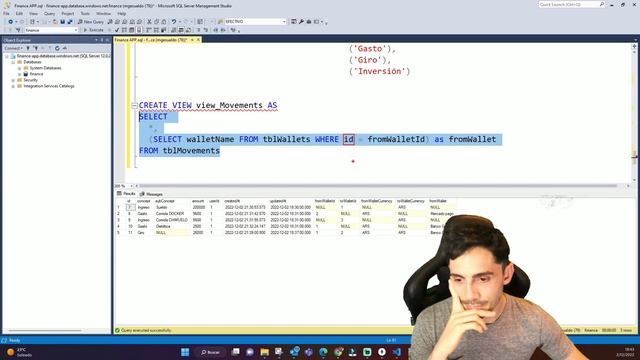Open the Tools menu
This screenshot has height=360, width=640.
click(x=85, y=13)
